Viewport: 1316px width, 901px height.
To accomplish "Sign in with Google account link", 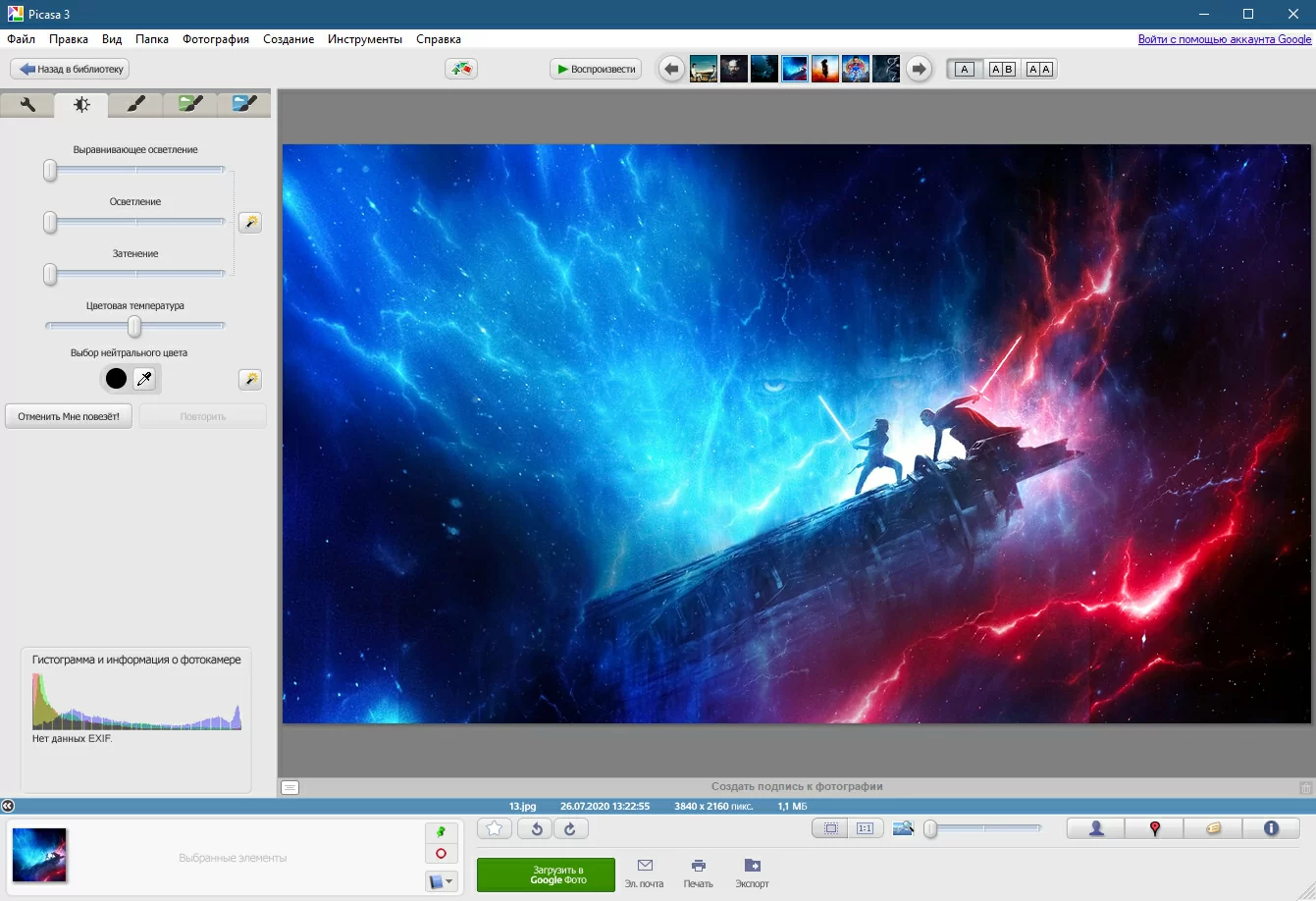I will pyautogui.click(x=1225, y=39).
